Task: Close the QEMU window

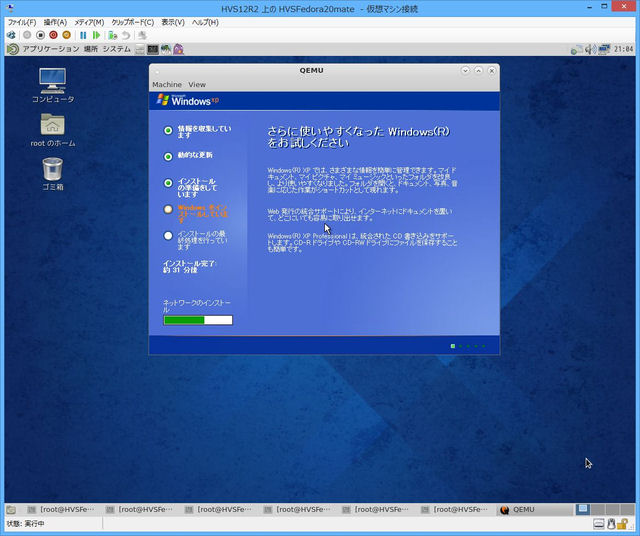Action: [x=492, y=71]
